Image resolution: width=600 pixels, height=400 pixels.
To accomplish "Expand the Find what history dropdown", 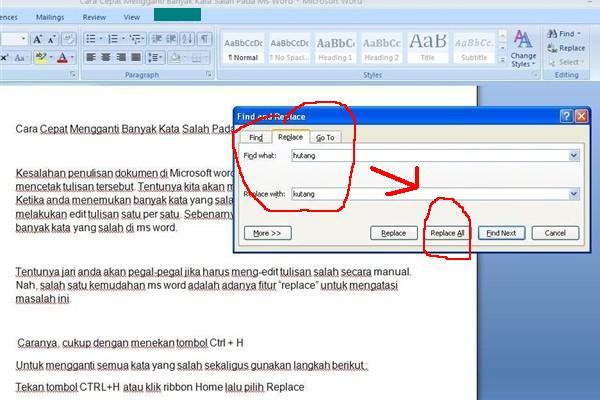I will click(574, 155).
